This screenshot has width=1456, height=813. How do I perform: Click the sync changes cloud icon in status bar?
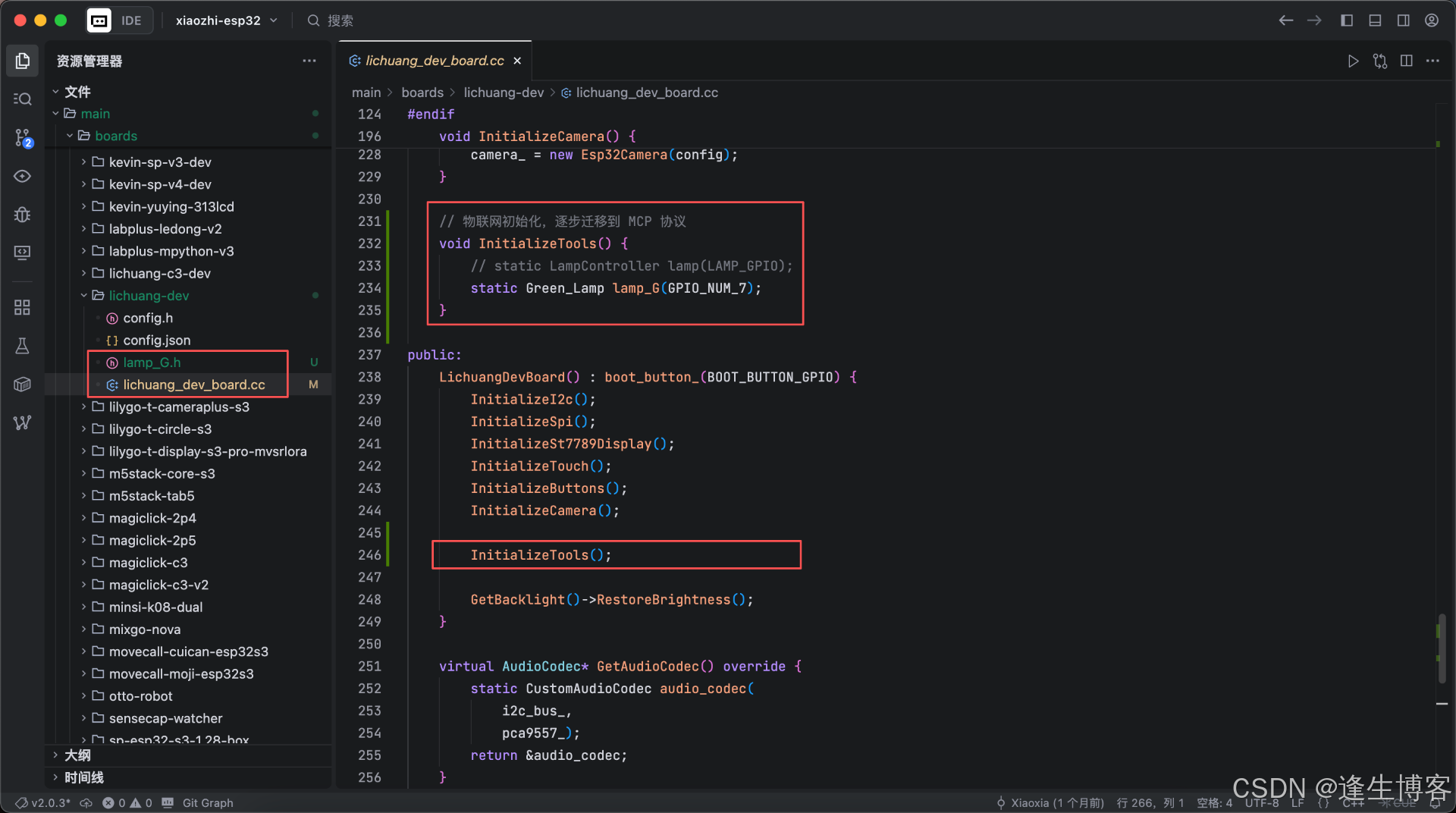point(86,802)
